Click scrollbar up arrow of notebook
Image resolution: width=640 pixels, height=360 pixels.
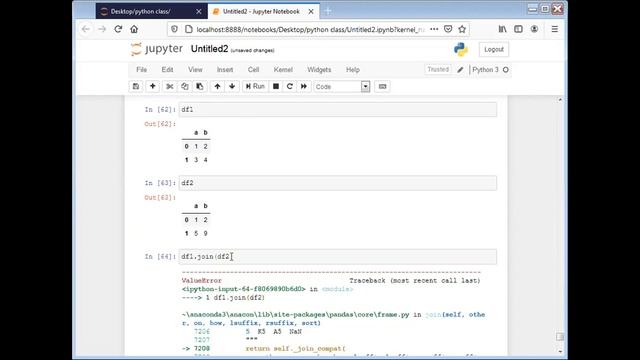point(560,100)
